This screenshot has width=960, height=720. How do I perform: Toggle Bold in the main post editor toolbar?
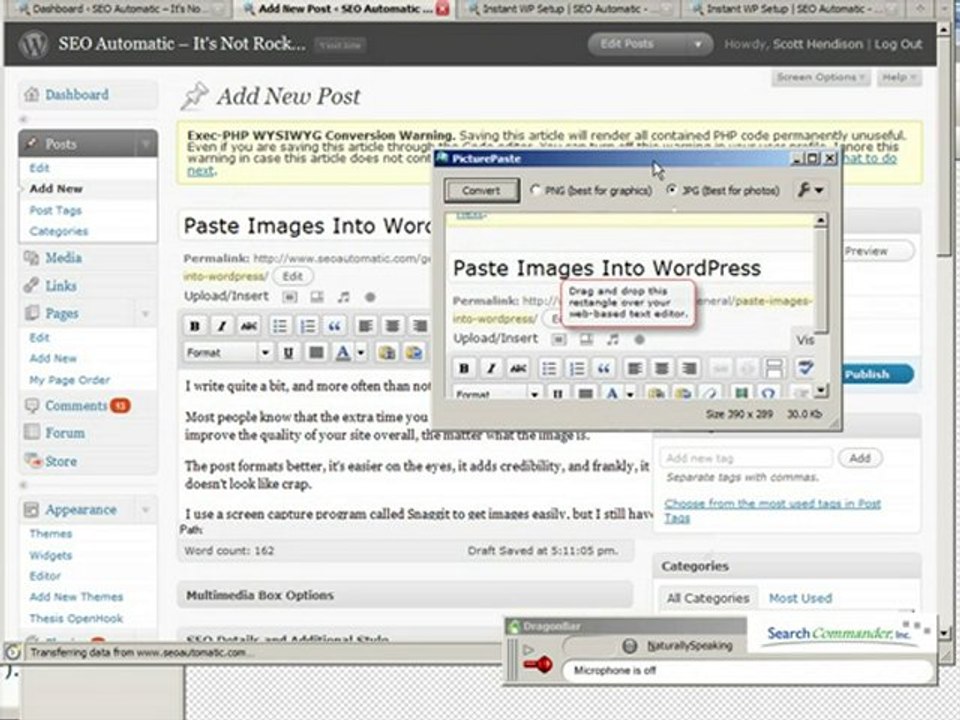(x=195, y=326)
